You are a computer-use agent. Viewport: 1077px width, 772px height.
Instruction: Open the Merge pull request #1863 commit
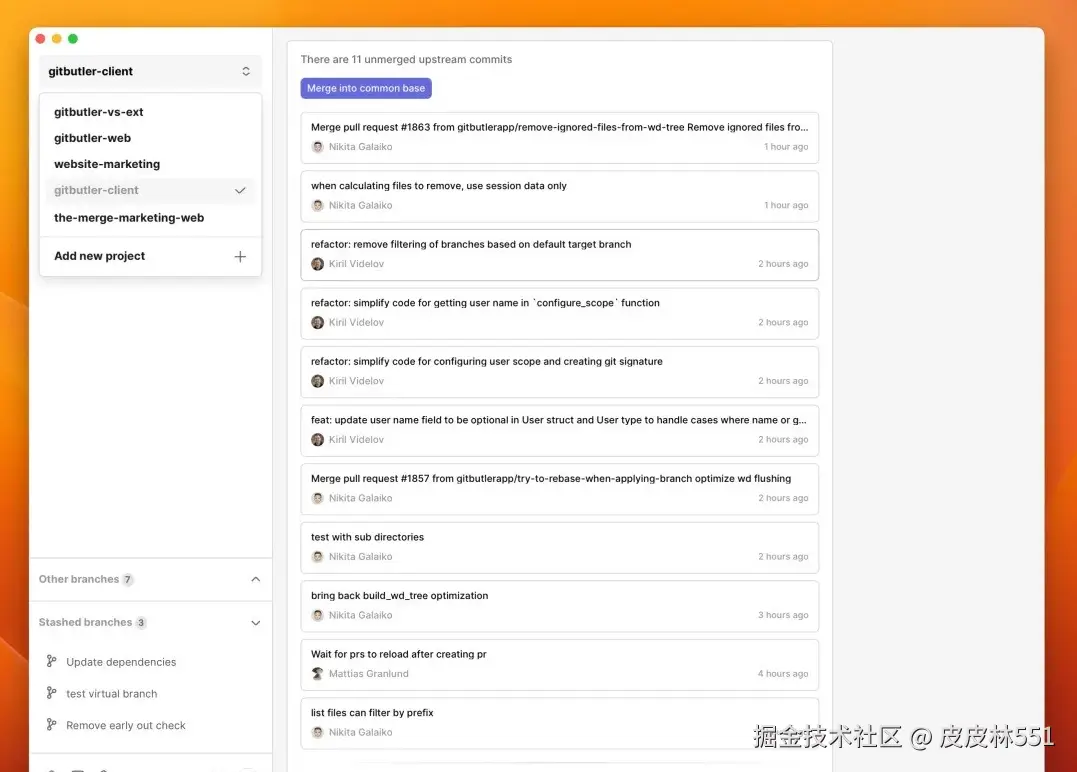[559, 137]
